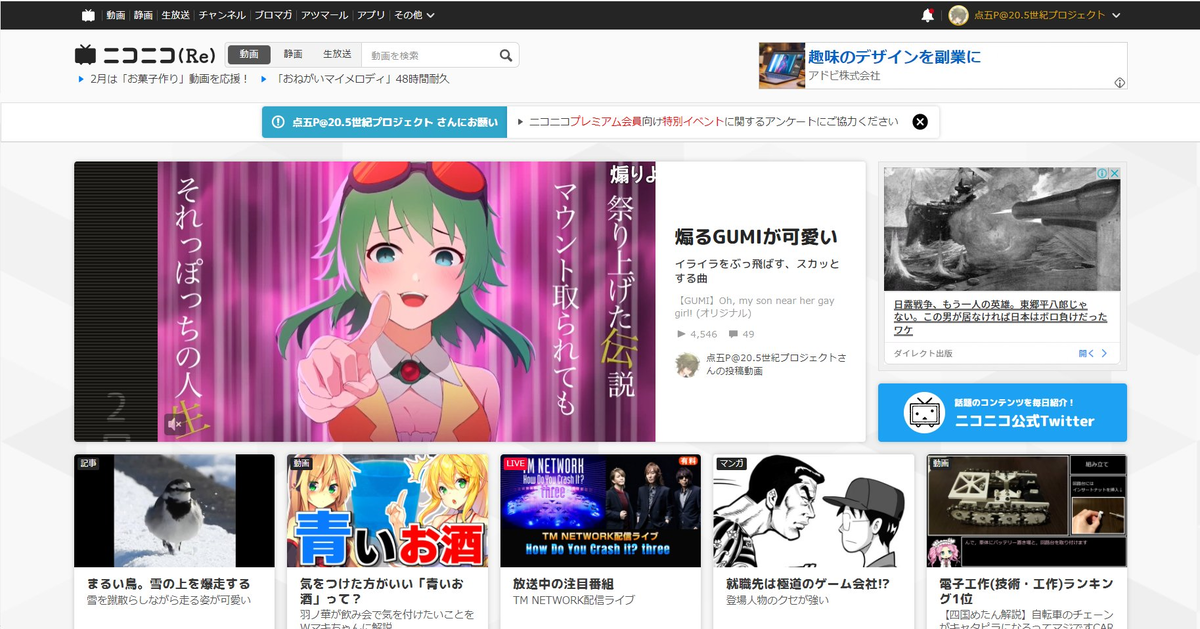The height and width of the screenshot is (629, 1200).
Task: Open 生放送 in the top black bar
Action: pos(176,15)
